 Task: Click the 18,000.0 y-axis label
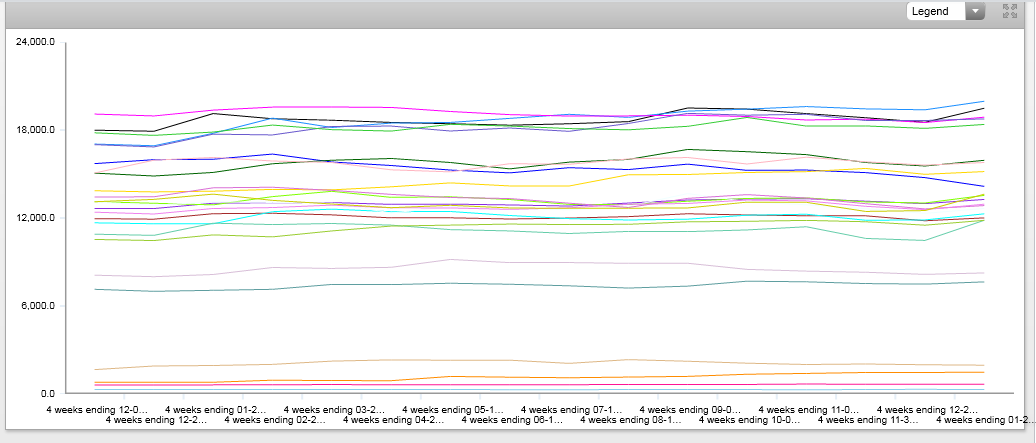pyautogui.click(x=33, y=131)
